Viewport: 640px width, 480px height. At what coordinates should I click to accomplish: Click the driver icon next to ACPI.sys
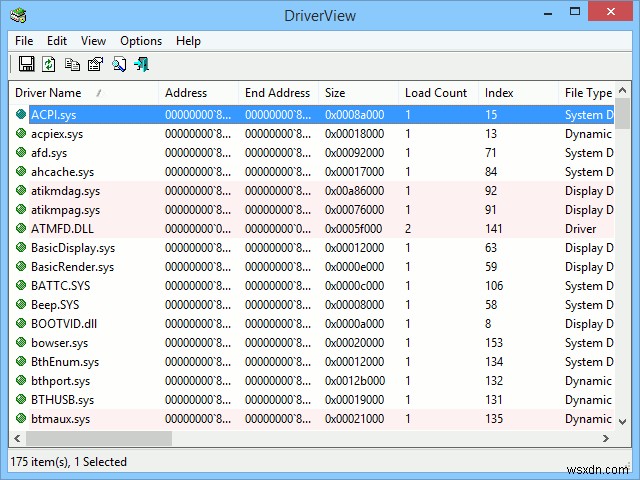click(x=21, y=114)
